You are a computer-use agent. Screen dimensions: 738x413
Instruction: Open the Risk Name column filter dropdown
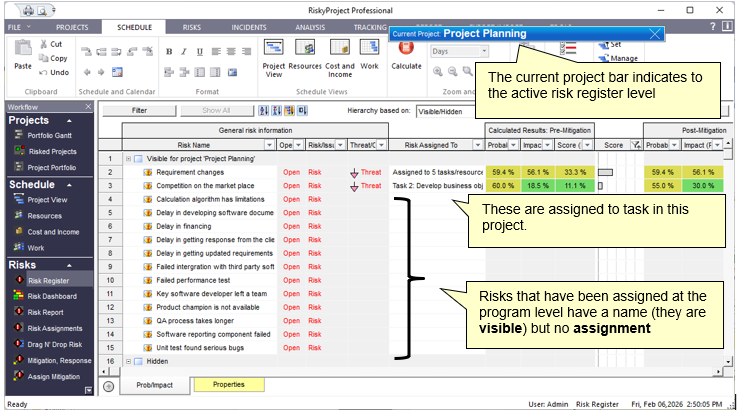tap(266, 145)
